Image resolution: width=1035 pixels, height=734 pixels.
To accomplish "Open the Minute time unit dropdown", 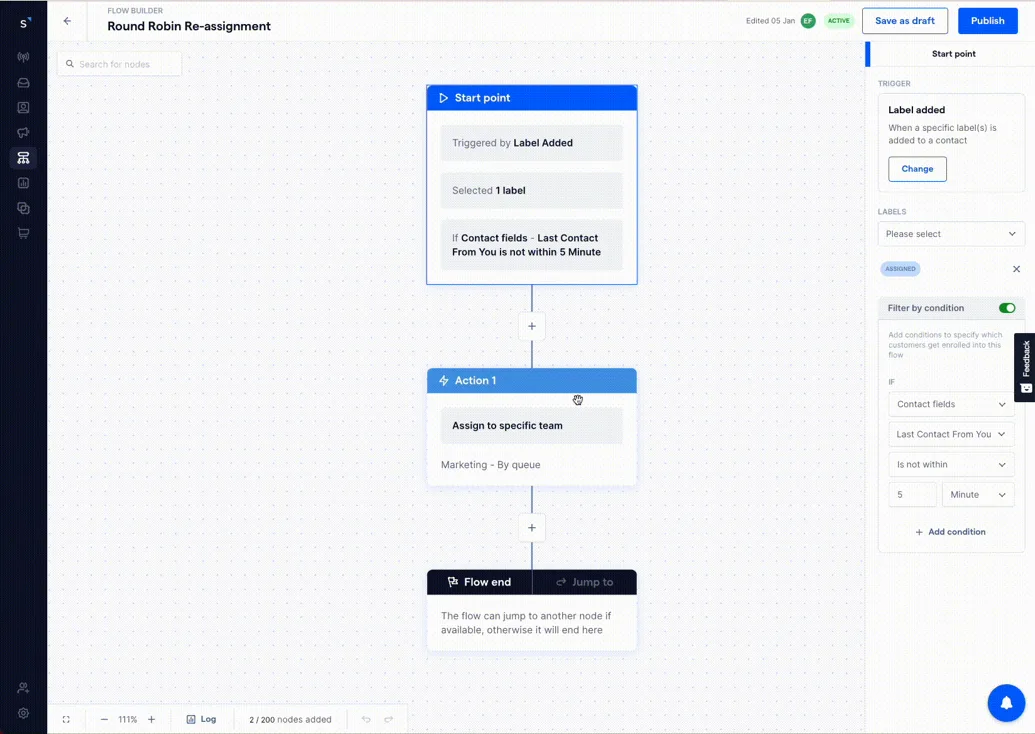I will point(978,494).
